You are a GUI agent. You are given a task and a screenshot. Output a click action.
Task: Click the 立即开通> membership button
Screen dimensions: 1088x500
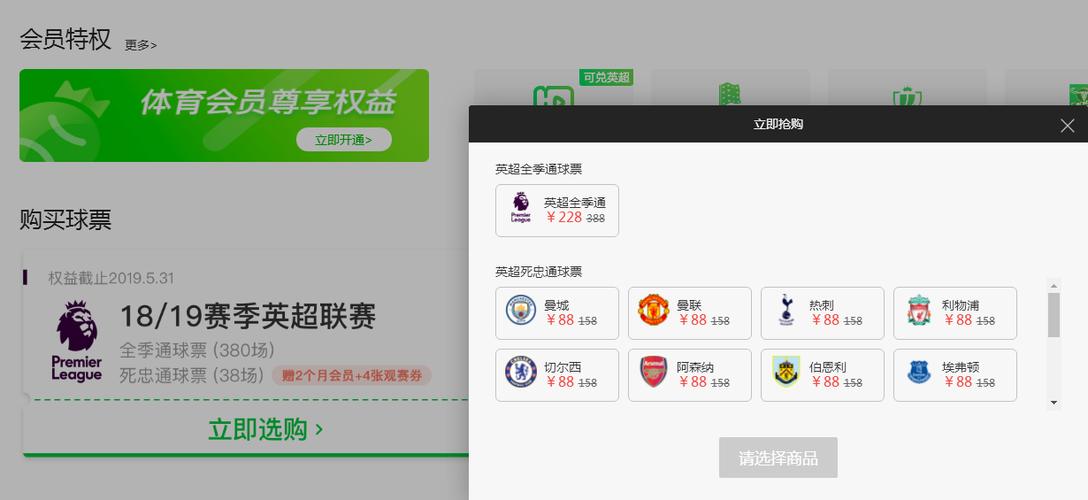[343, 139]
